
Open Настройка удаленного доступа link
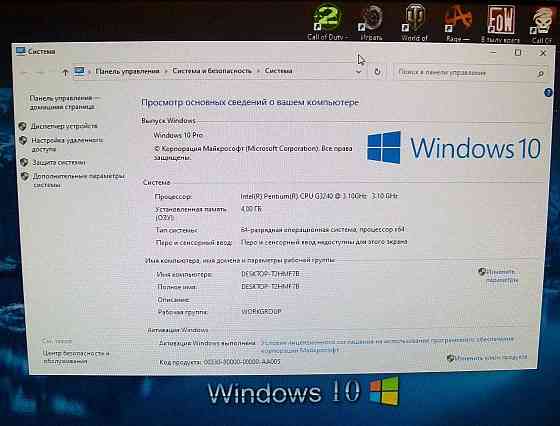67,145
